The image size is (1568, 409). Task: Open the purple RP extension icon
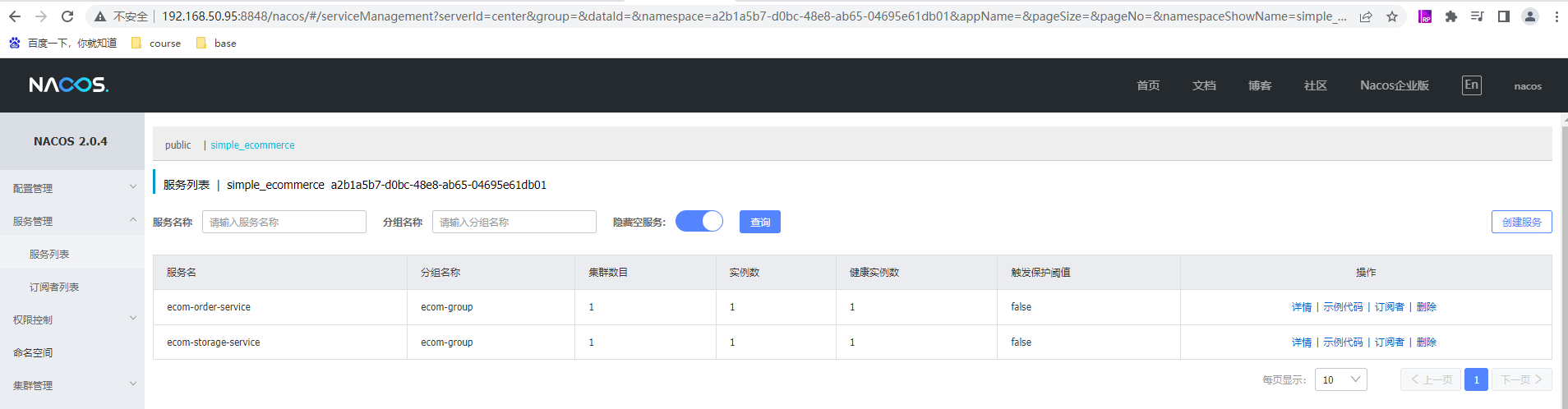click(x=1425, y=16)
